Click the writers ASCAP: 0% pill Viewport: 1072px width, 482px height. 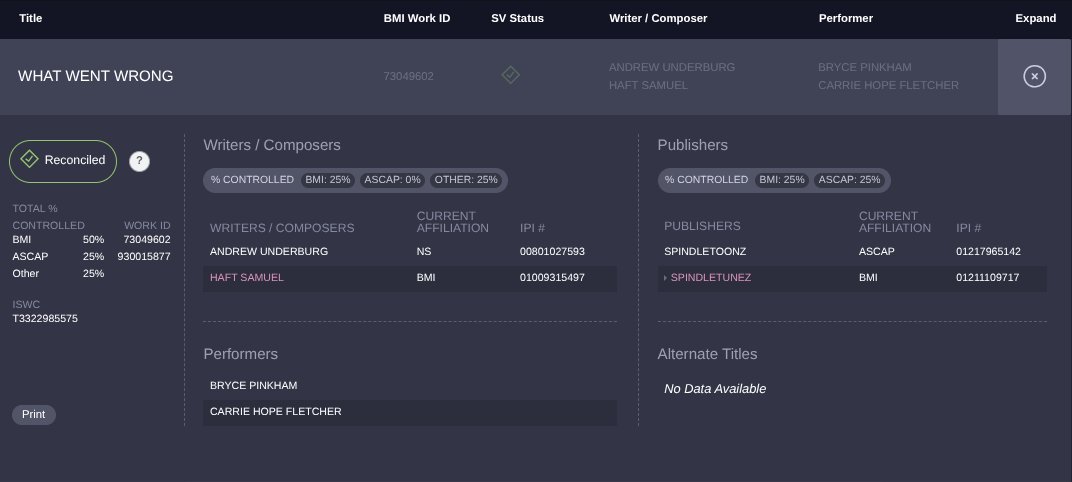tap(392, 180)
